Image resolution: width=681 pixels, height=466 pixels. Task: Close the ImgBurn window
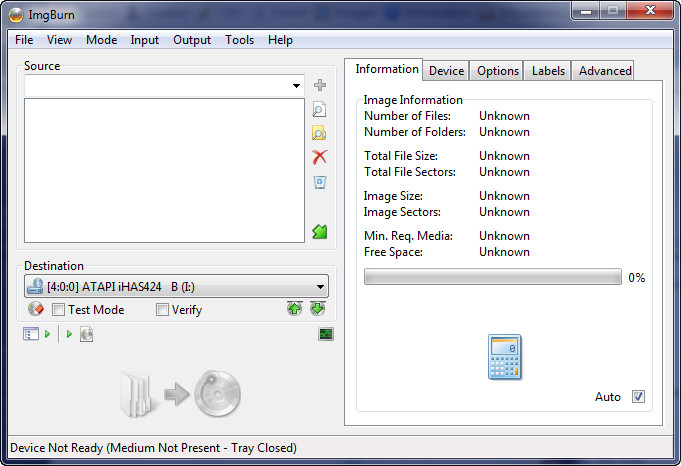click(650, 11)
